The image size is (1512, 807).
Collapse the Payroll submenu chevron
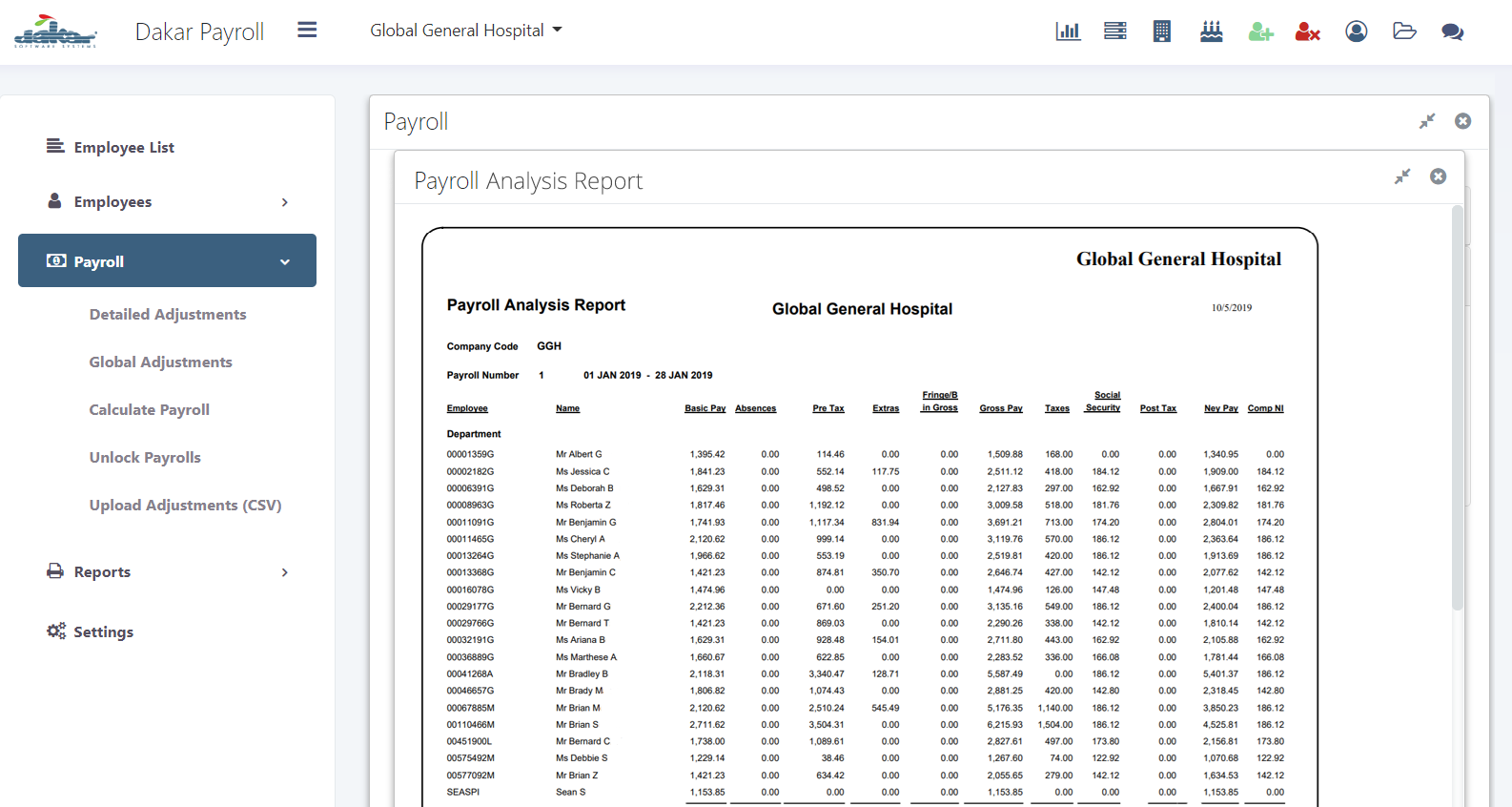[284, 262]
